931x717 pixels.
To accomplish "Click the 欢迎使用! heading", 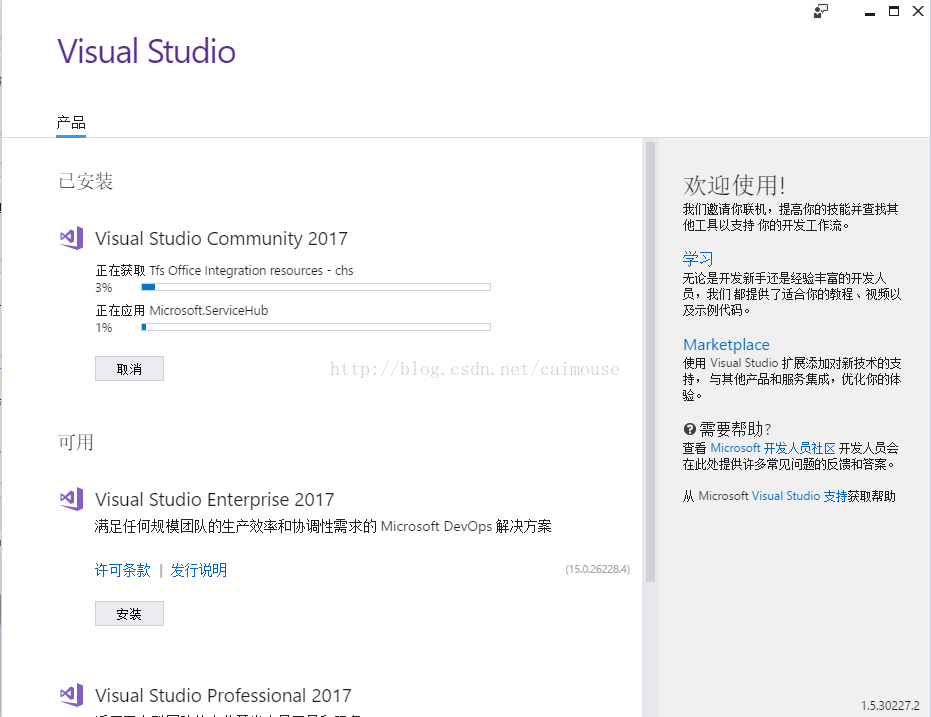I will 734,185.
